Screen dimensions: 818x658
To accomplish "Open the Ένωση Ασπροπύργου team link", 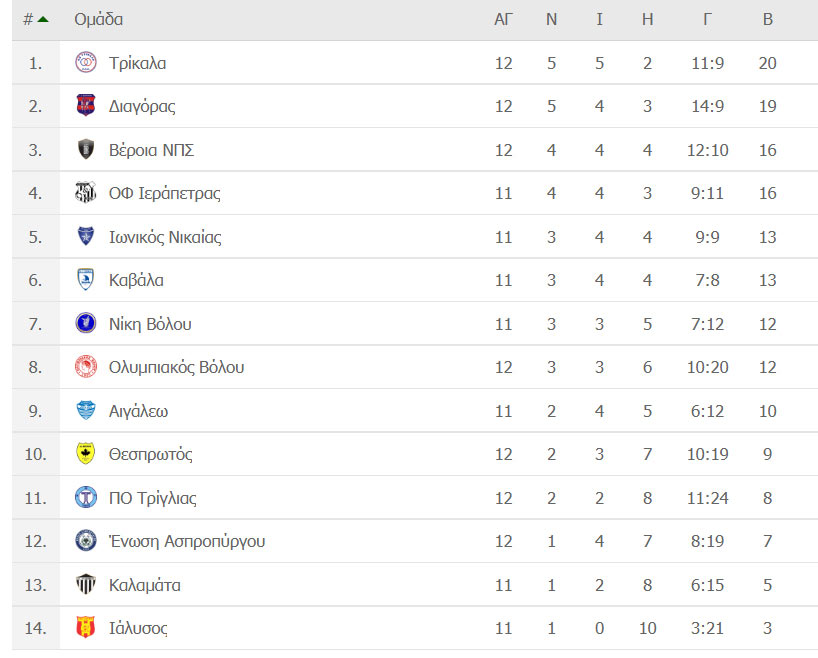I will (x=187, y=541).
